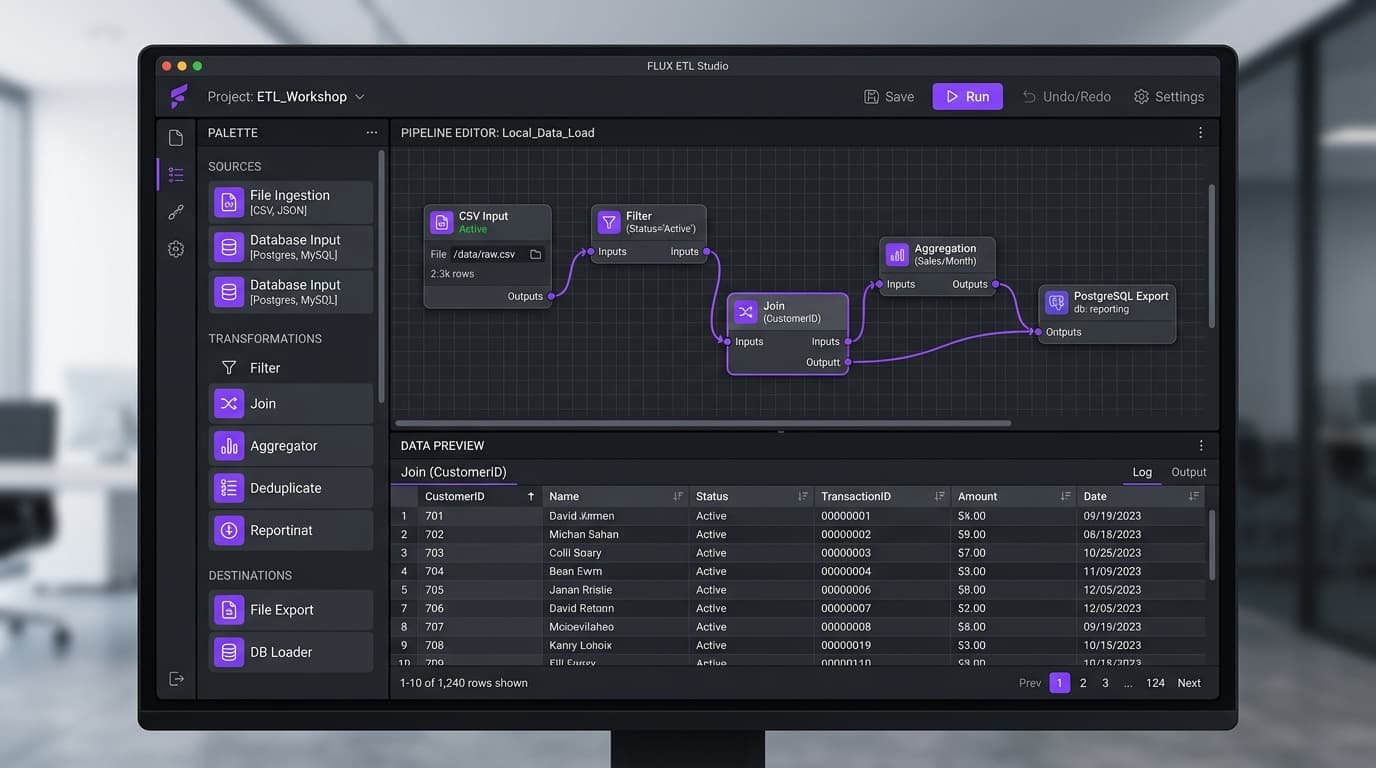Select the Join (CustomerID) preview tab
Image resolution: width=1376 pixels, height=768 pixels.
coord(453,472)
